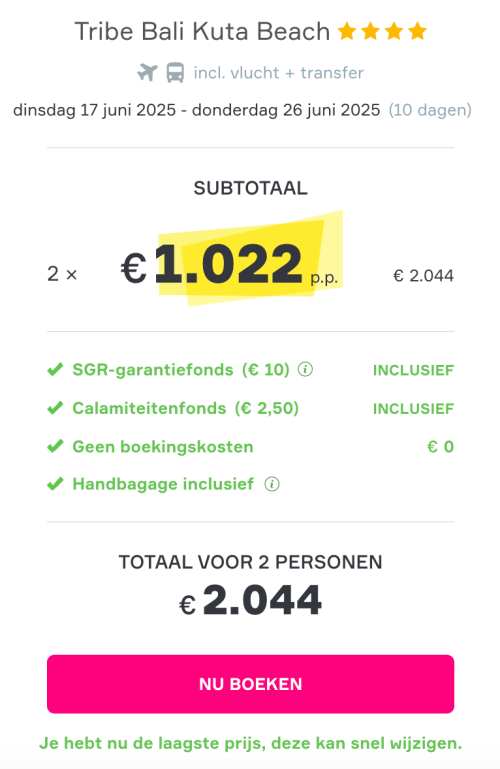Click the Geen boekingskosten label

click(163, 447)
